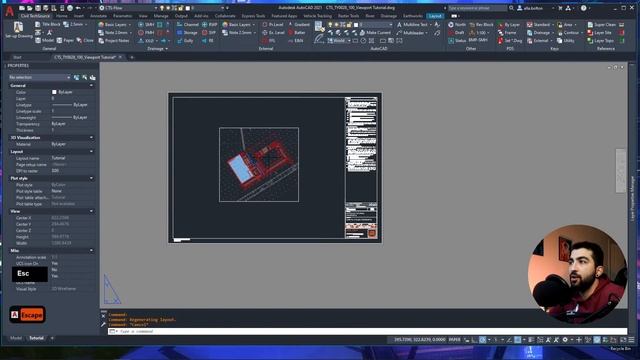Toggle PICKADD value in Properties palette

coord(76,77)
